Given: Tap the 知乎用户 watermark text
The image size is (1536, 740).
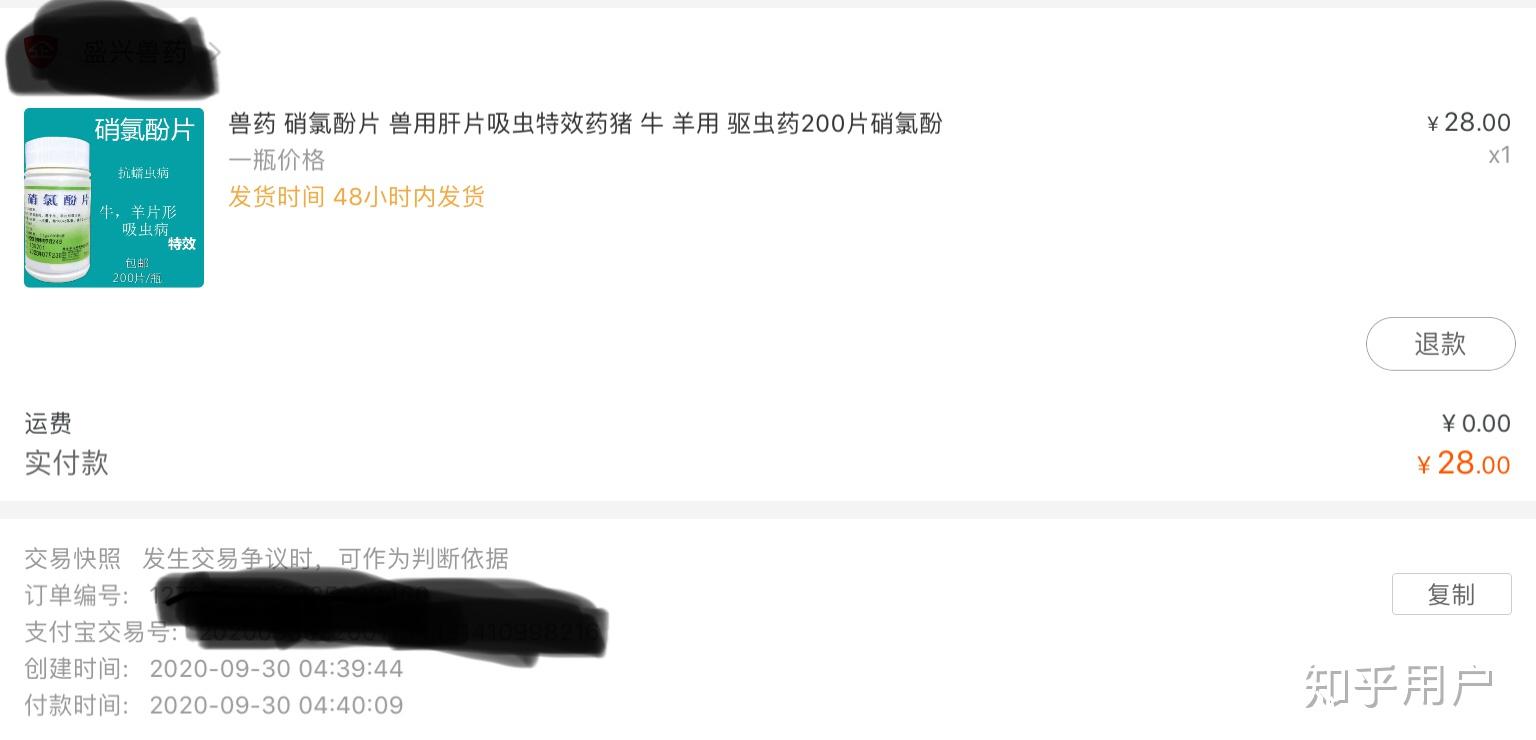Looking at the screenshot, I should 1399,686.
